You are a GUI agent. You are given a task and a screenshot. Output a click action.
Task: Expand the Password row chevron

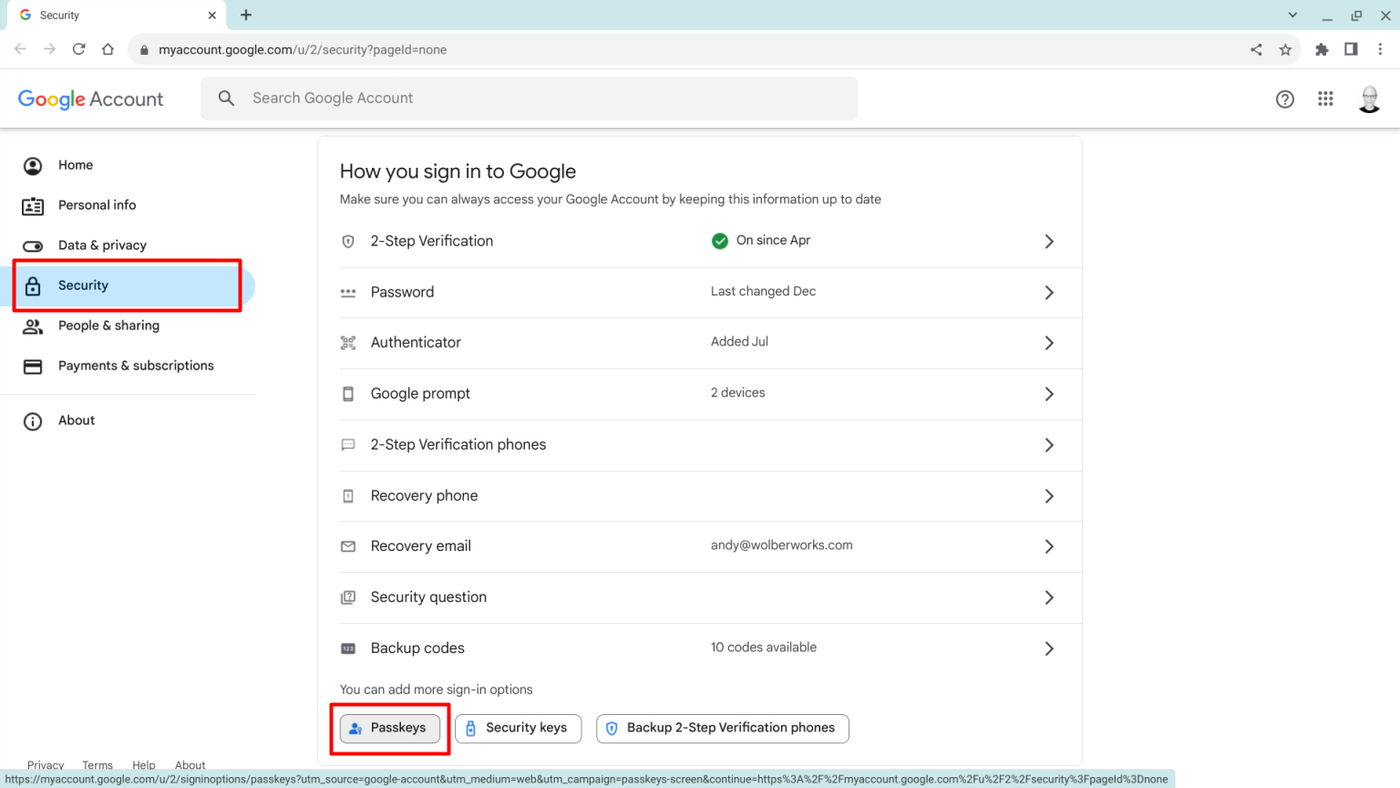tap(1049, 292)
